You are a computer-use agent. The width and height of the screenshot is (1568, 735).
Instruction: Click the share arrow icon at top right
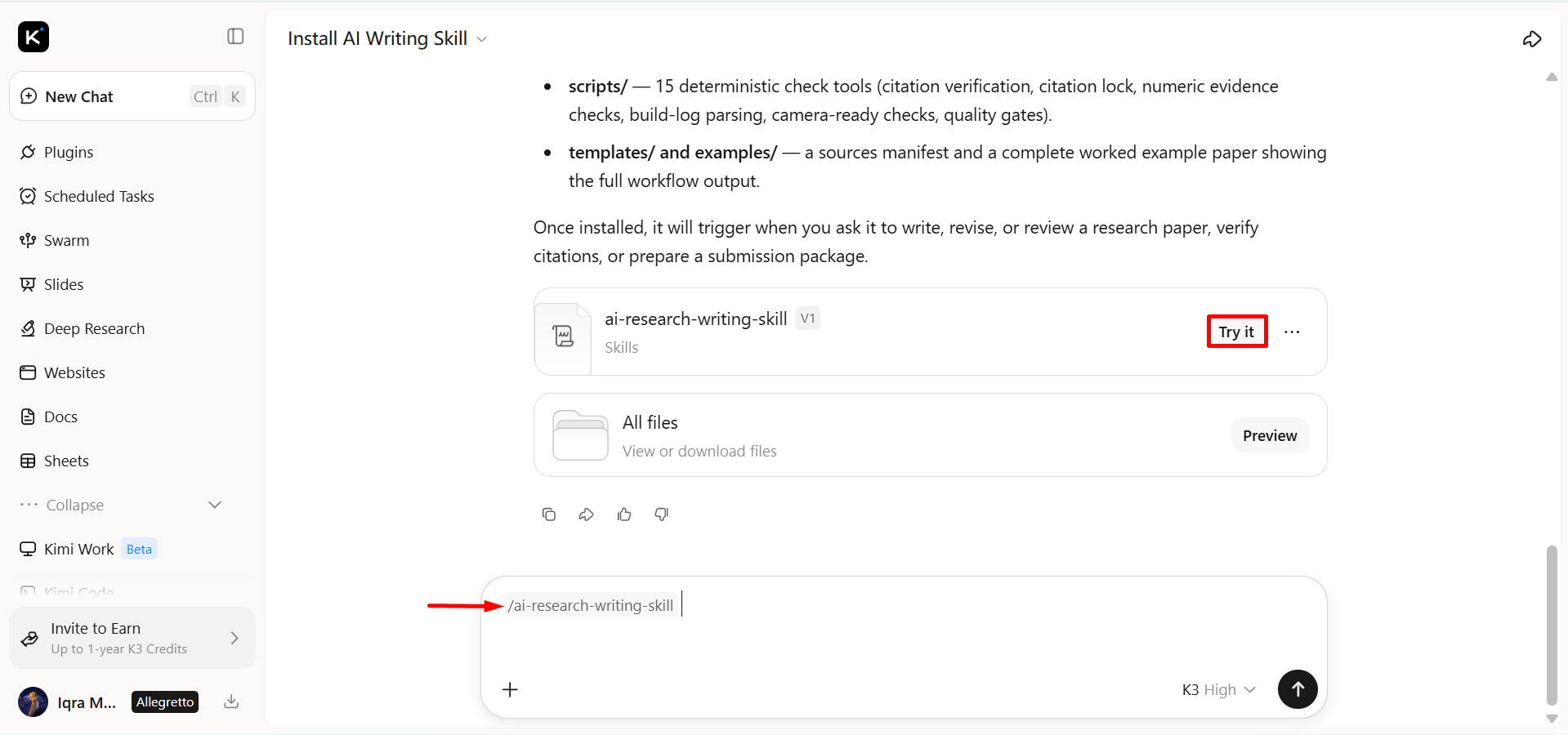pyautogui.click(x=1532, y=39)
